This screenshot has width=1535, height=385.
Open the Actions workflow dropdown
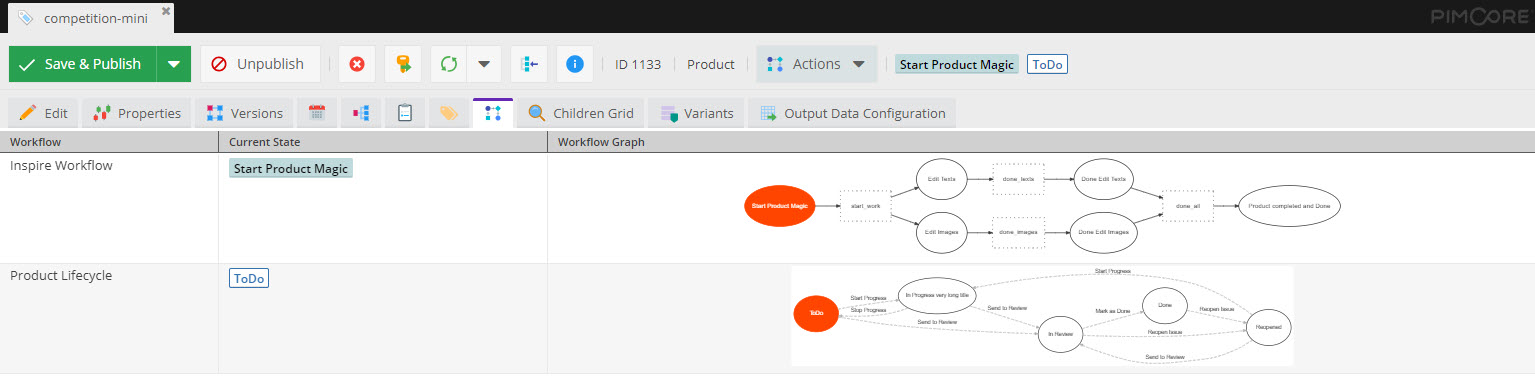point(816,64)
